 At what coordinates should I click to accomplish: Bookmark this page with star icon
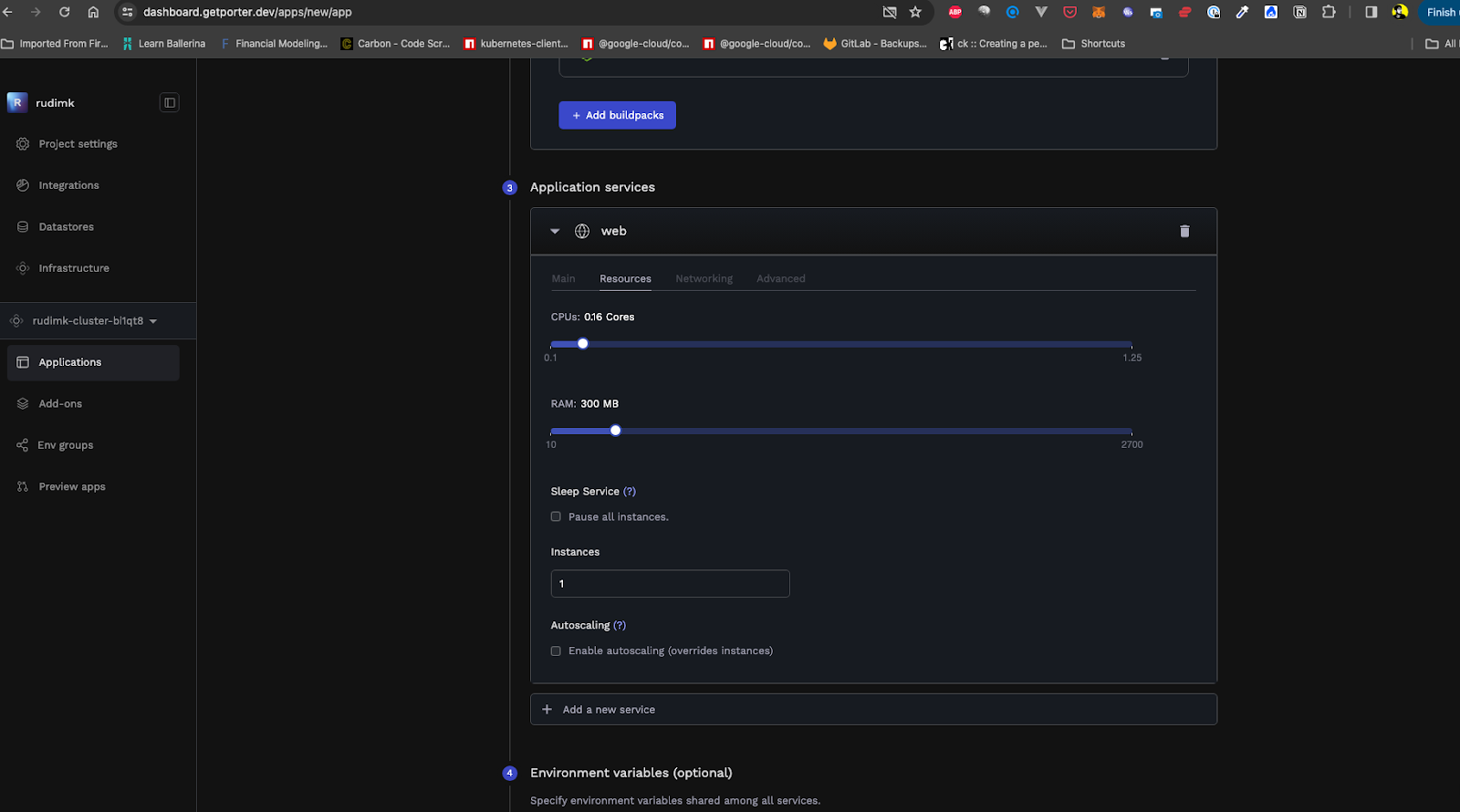[x=915, y=12]
